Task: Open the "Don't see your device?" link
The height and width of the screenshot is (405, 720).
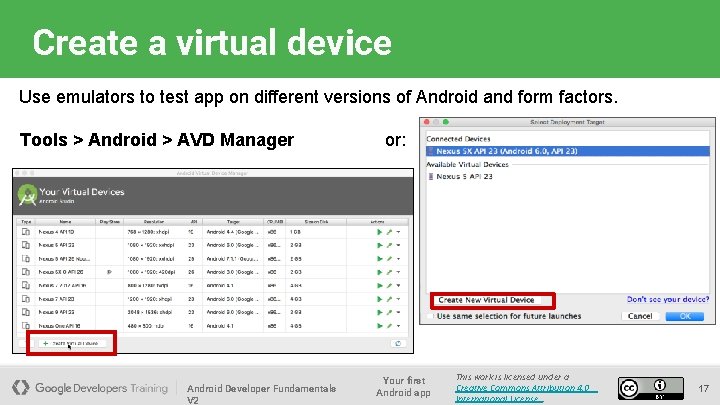Action: (668, 299)
